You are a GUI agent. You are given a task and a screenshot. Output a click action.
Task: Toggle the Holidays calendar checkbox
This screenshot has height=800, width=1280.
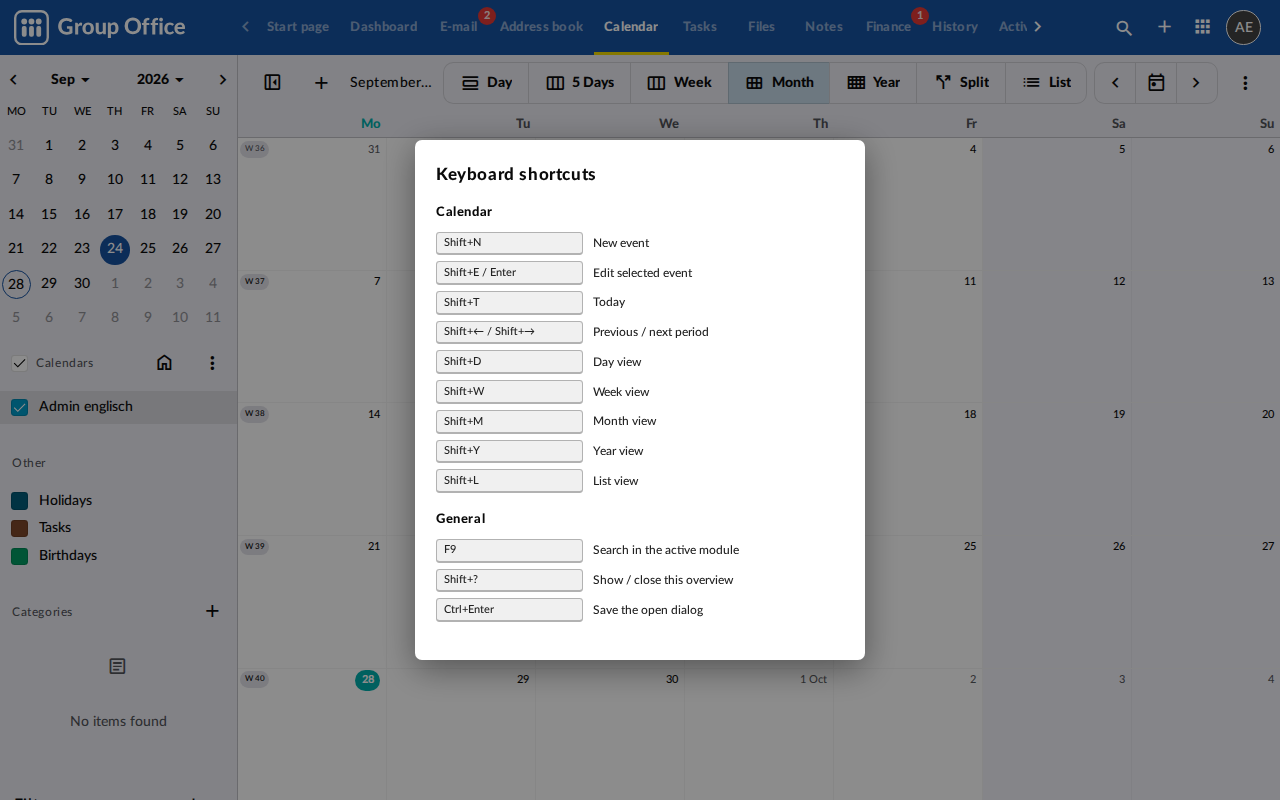19,500
